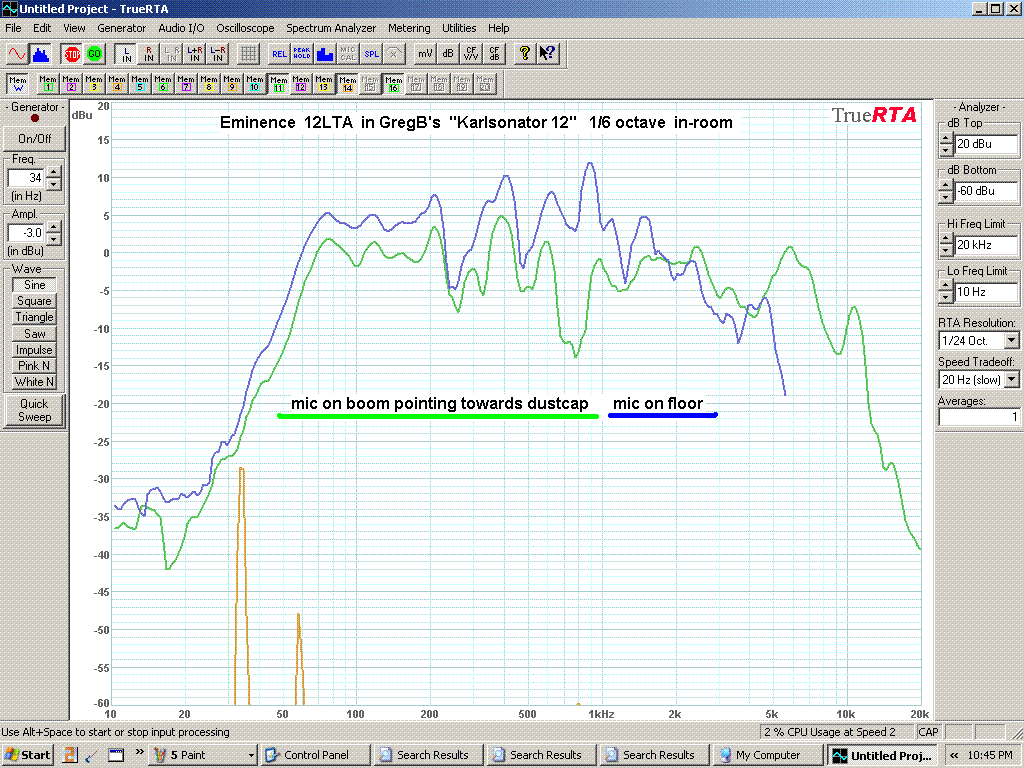Screen dimensions: 1024x768
Task: Click the blue bar graph mode icon
Action: (x=325, y=54)
